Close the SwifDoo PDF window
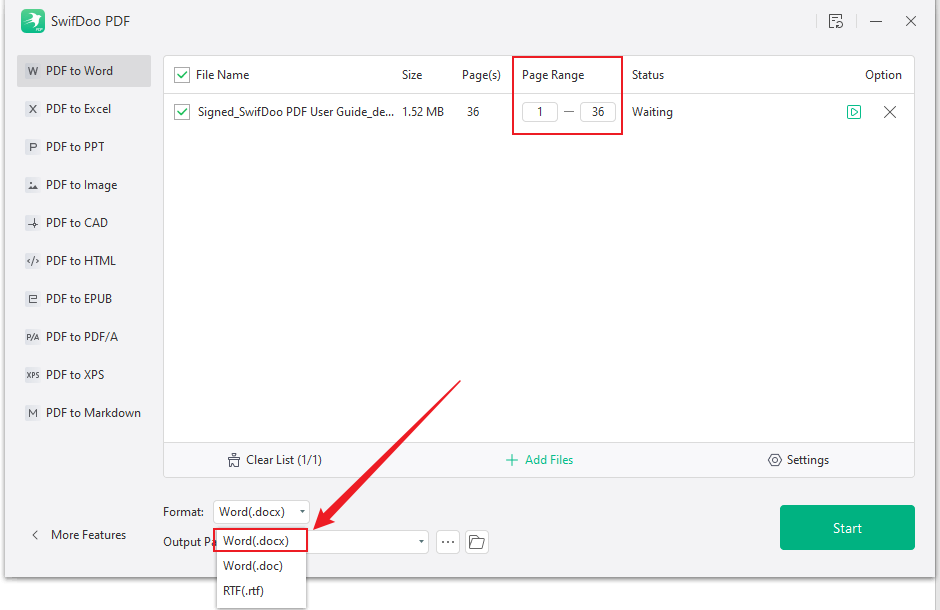The image size is (940, 610). [x=911, y=22]
